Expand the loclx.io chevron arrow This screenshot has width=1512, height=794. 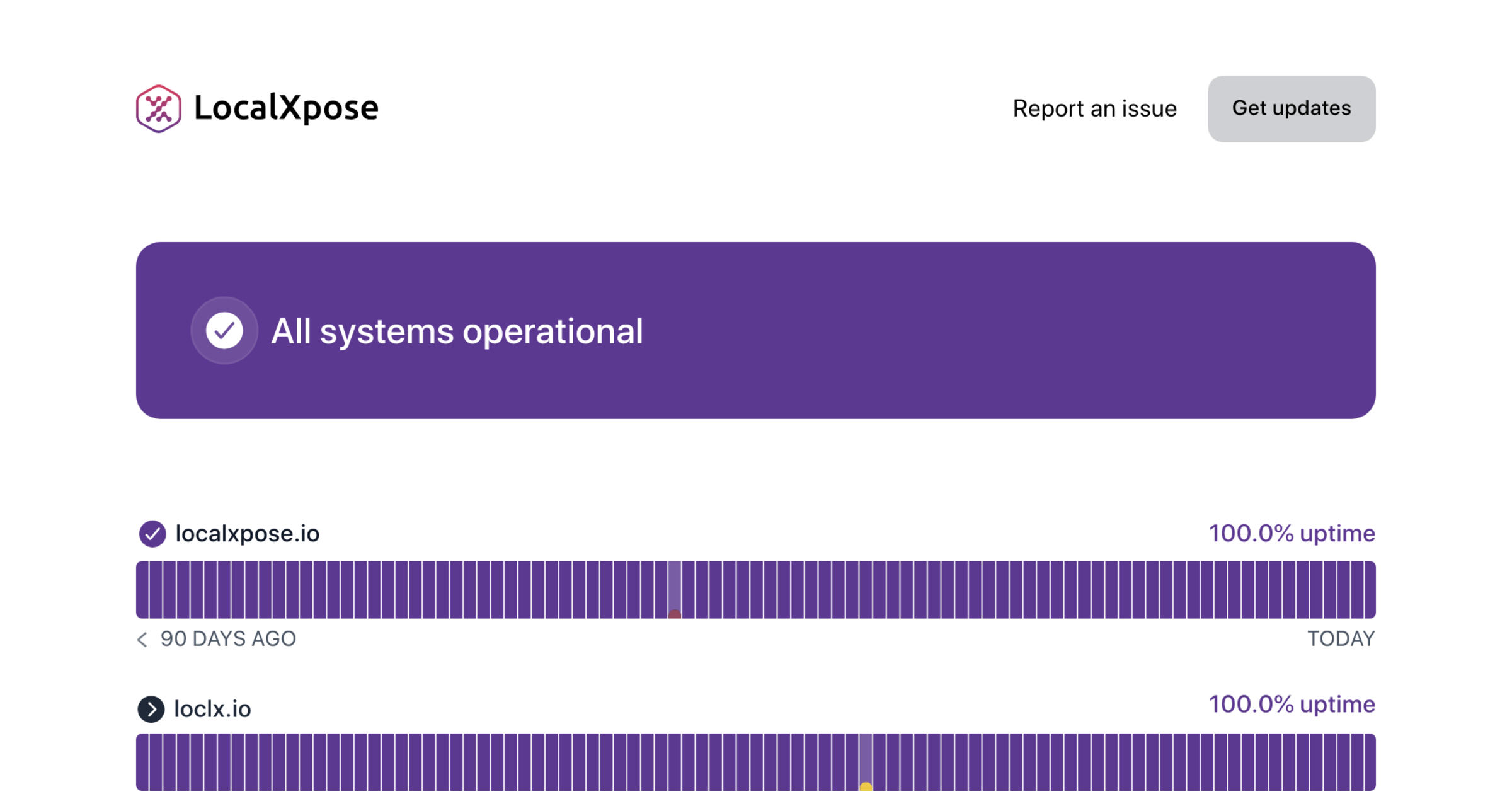(x=151, y=709)
